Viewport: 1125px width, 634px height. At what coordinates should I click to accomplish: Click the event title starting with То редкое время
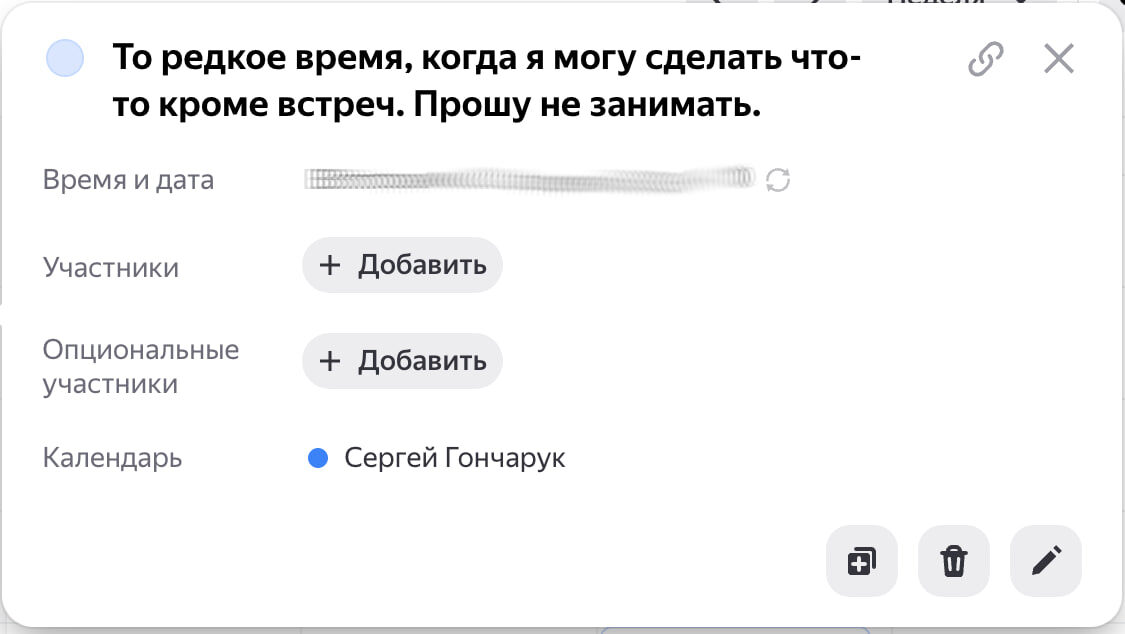tap(486, 81)
